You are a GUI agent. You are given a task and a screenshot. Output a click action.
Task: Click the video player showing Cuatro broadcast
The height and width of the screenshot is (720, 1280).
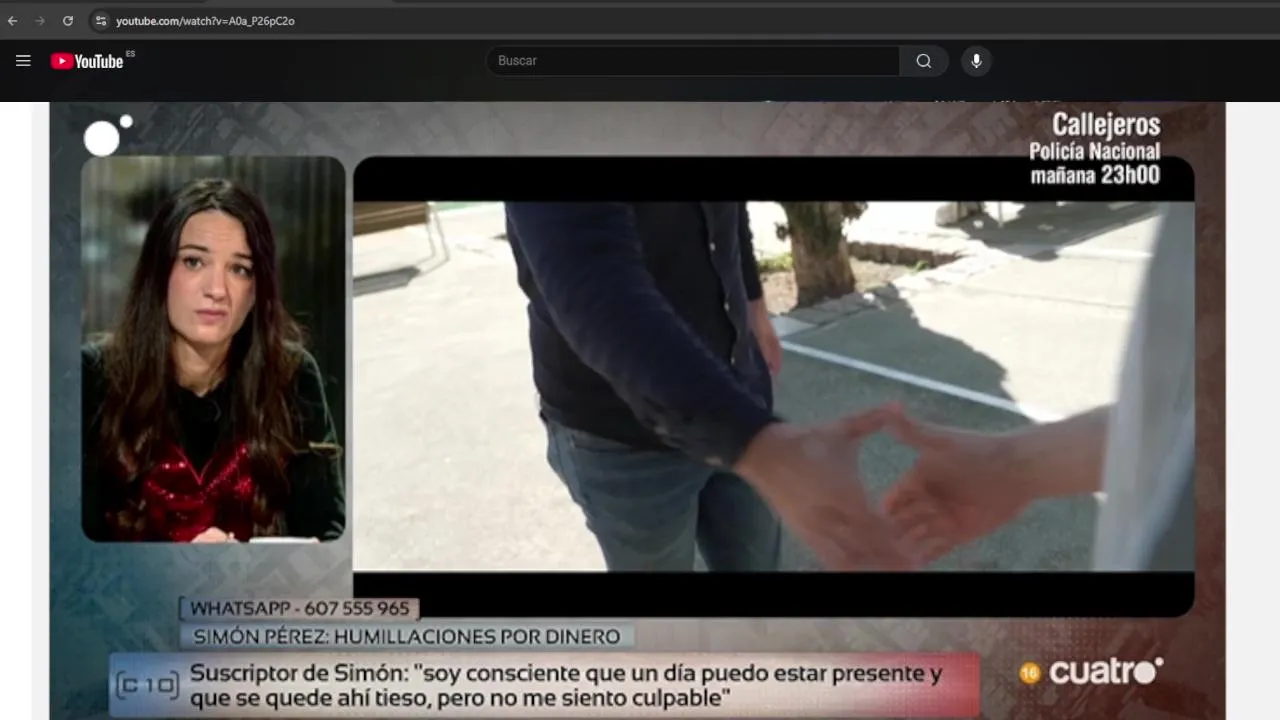coord(637,411)
